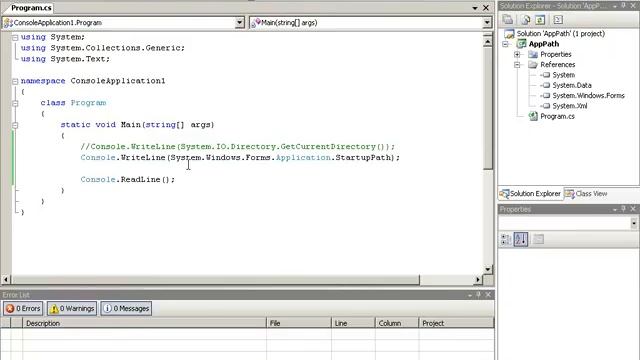Click the References folder icon
Viewport: 640px width, 360px height.
tap(533, 64)
